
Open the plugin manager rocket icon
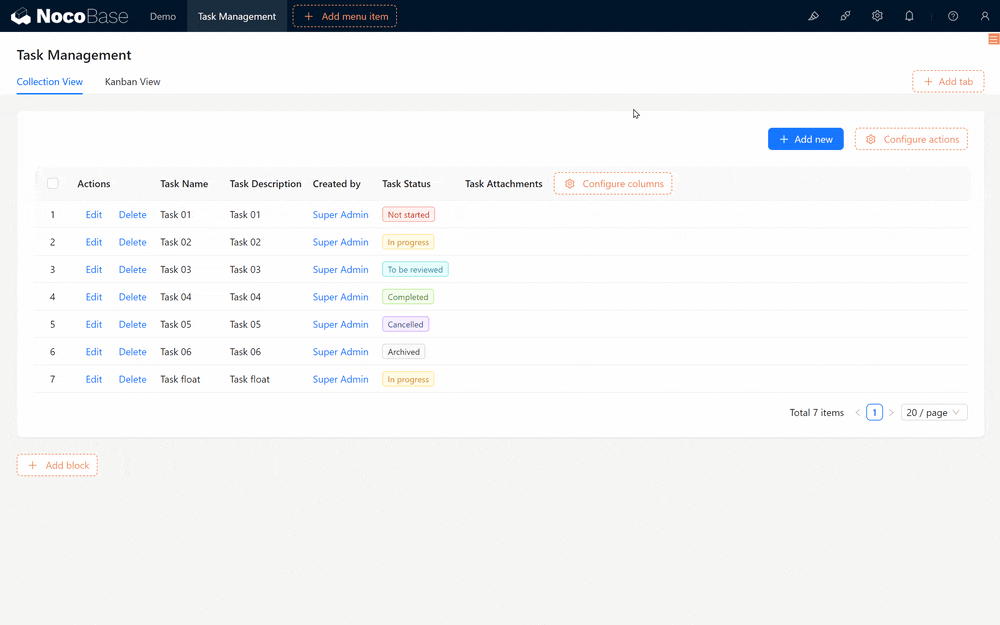click(845, 16)
